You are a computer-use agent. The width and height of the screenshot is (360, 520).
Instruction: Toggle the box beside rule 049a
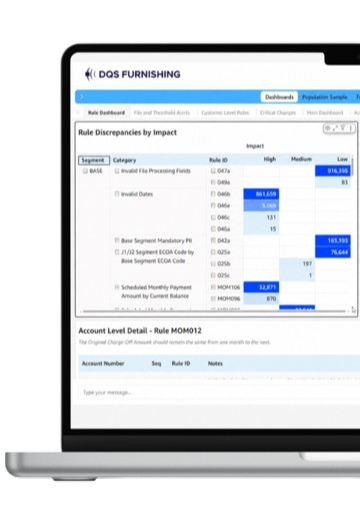coord(213,182)
